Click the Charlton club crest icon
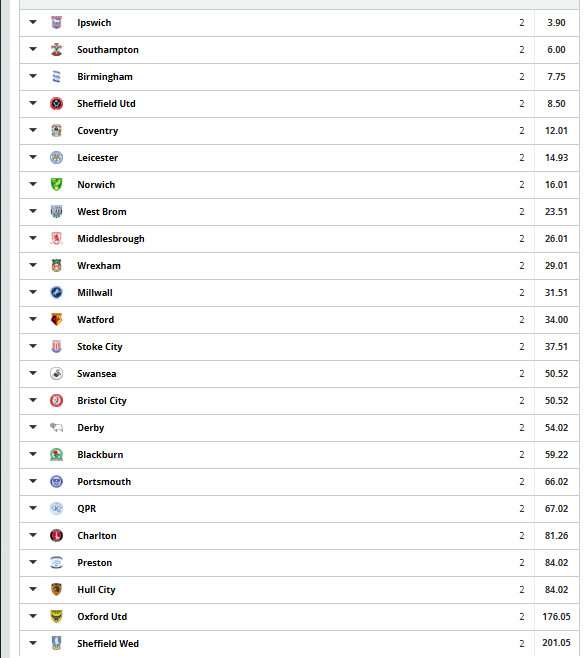This screenshot has height=658, width=588. [56, 535]
